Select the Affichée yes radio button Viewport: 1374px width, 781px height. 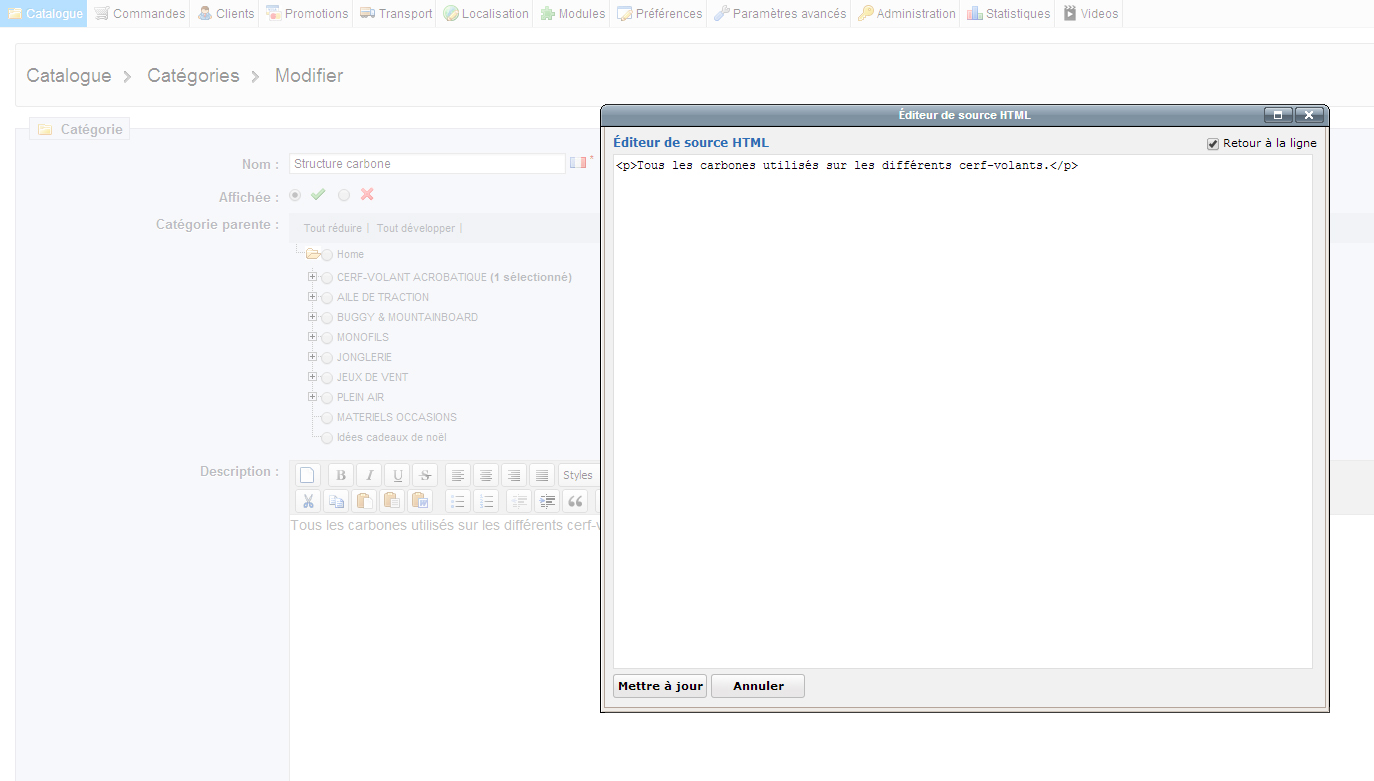click(295, 195)
